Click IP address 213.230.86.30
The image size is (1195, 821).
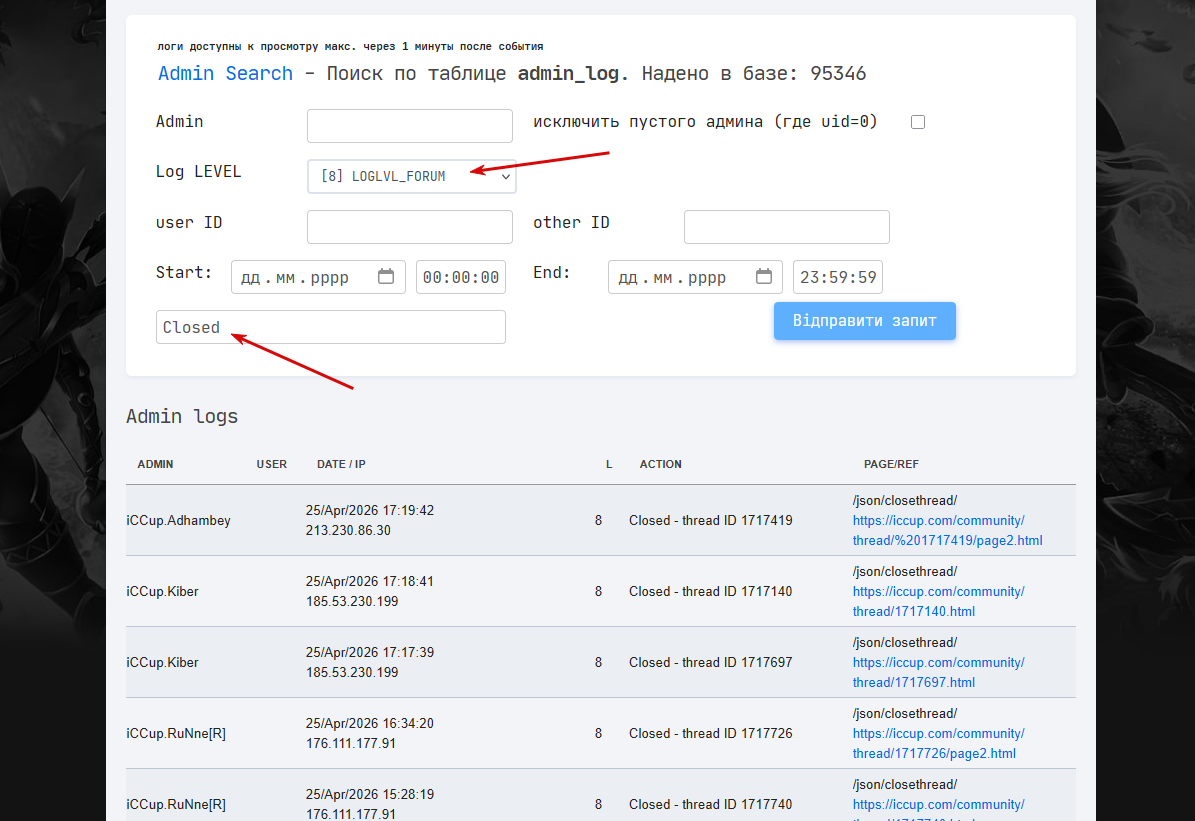pos(348,531)
